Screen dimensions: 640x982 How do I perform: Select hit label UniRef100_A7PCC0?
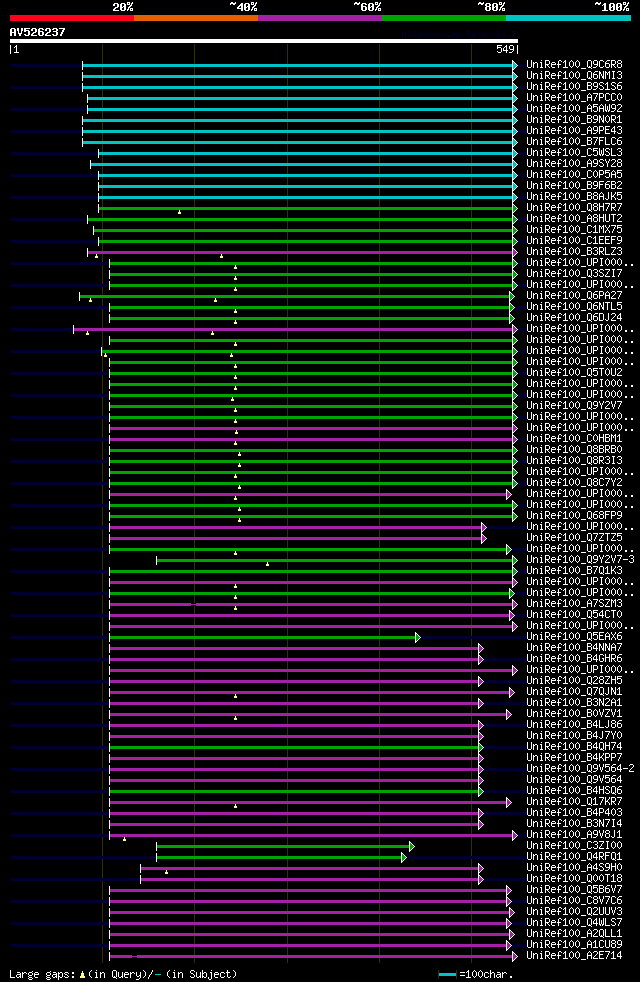coord(574,98)
